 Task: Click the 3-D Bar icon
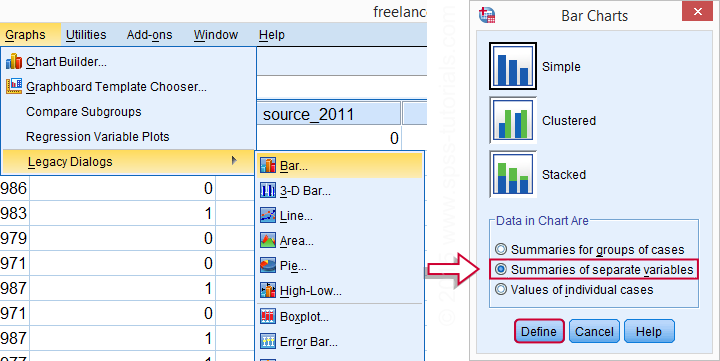[x=268, y=190]
